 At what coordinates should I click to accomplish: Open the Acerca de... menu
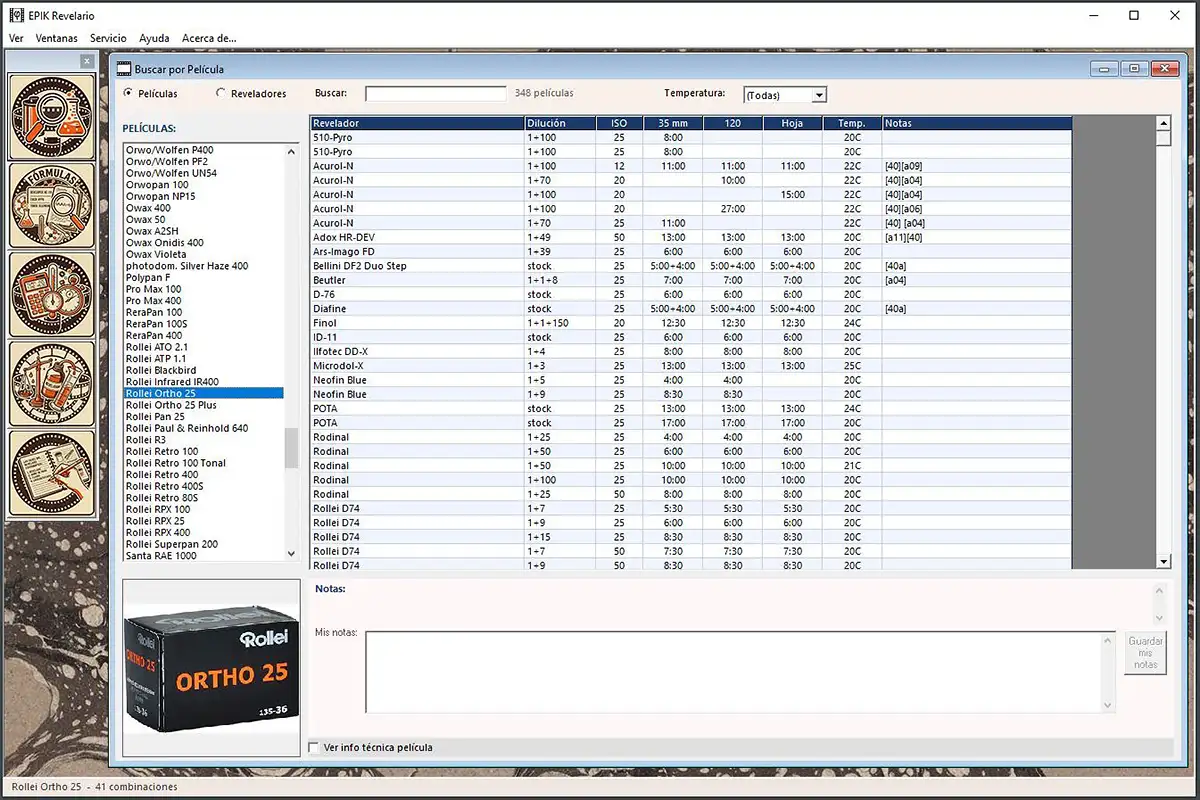tap(209, 38)
